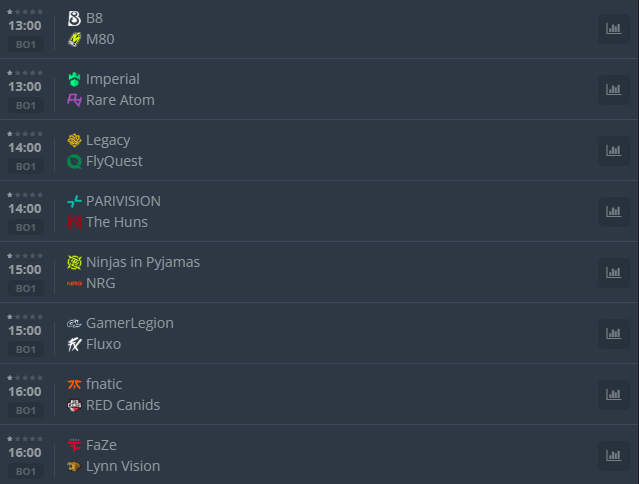The height and width of the screenshot is (484, 639).
Task: Click the FaZe team logo
Action: [74, 445]
